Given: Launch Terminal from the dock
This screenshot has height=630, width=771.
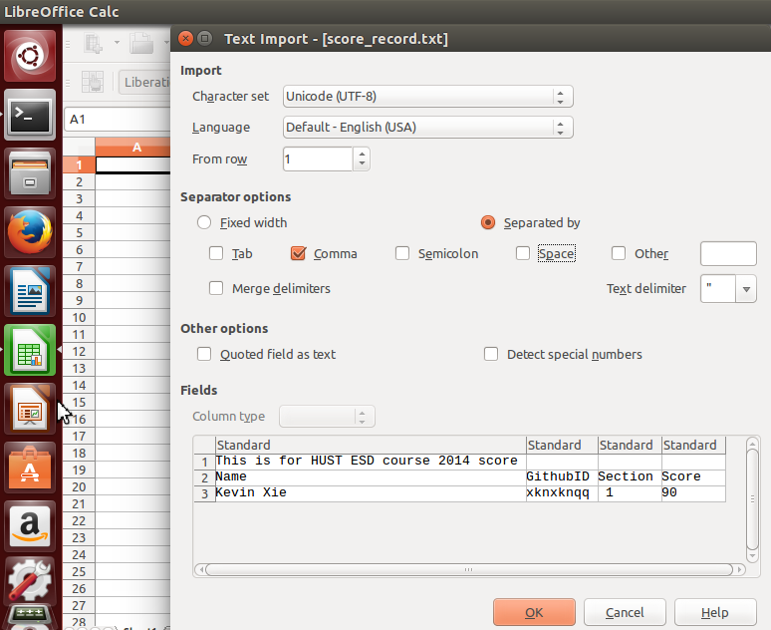Looking at the screenshot, I should tap(30, 115).
